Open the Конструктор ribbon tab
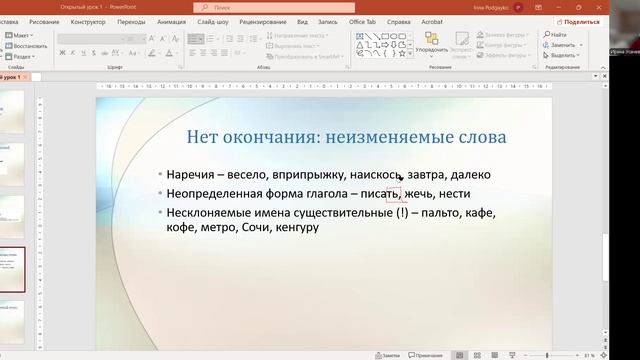 coord(88,22)
